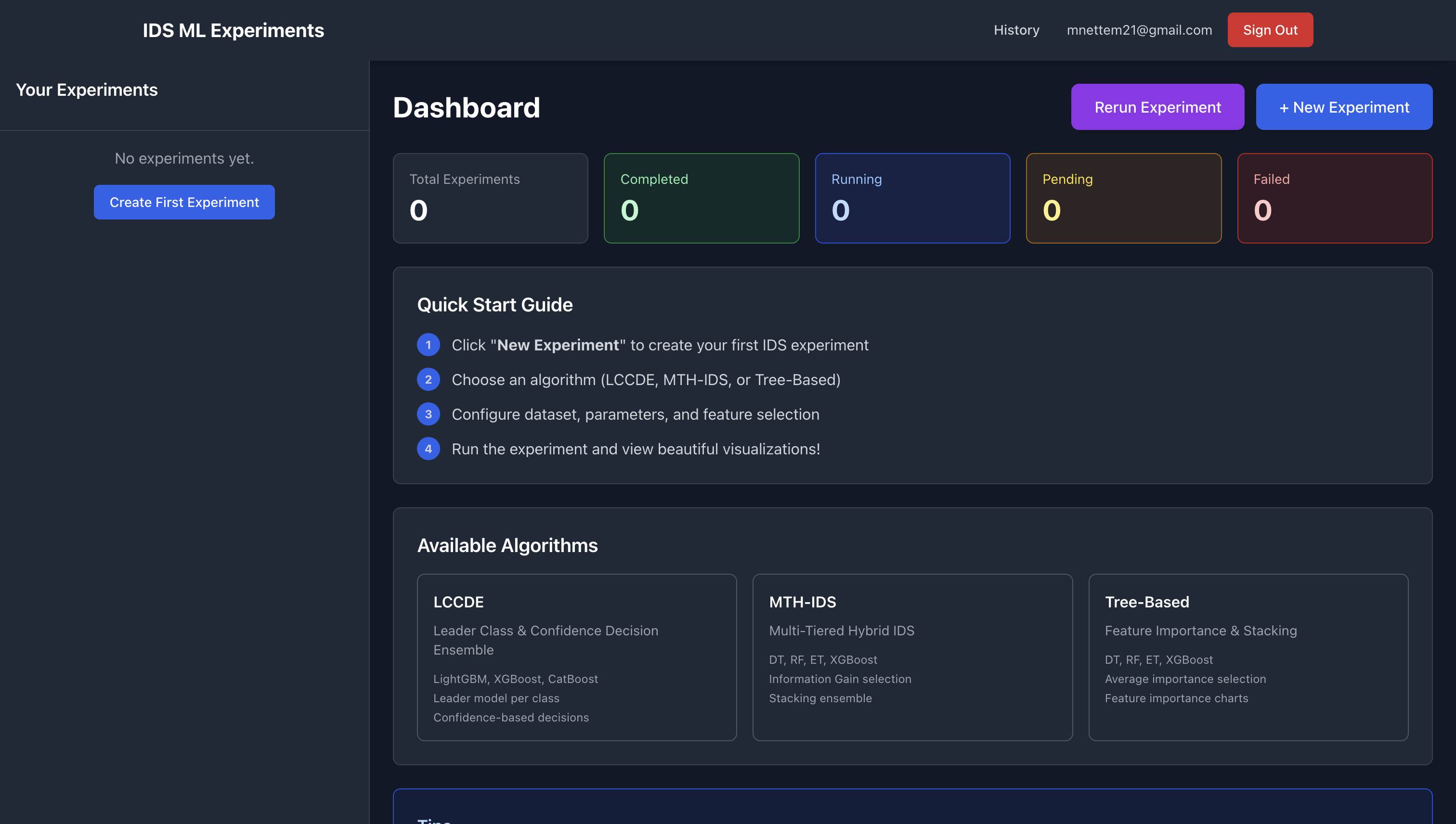Open the History page
The height and width of the screenshot is (824, 1456).
(x=1016, y=29)
